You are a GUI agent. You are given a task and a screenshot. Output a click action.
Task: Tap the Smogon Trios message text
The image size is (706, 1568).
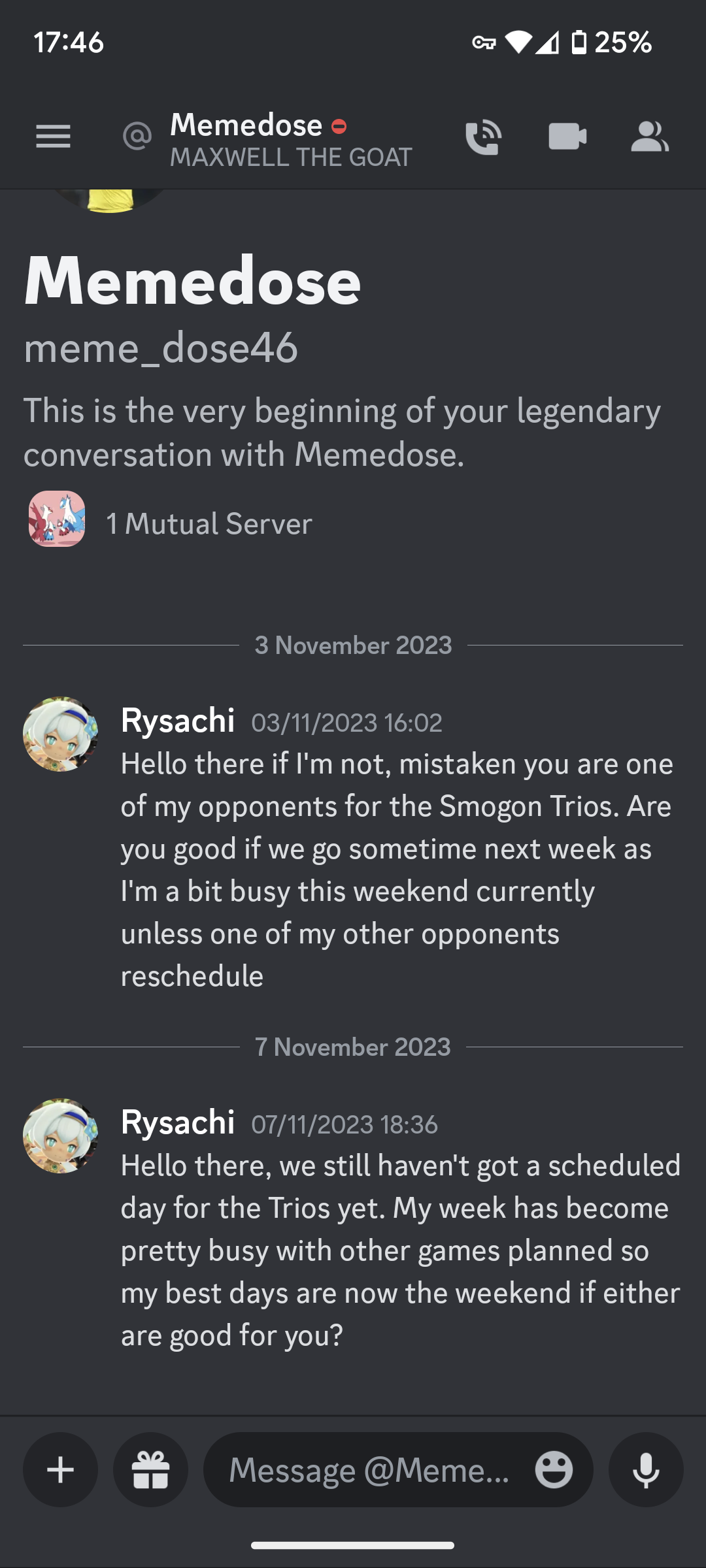coord(397,869)
